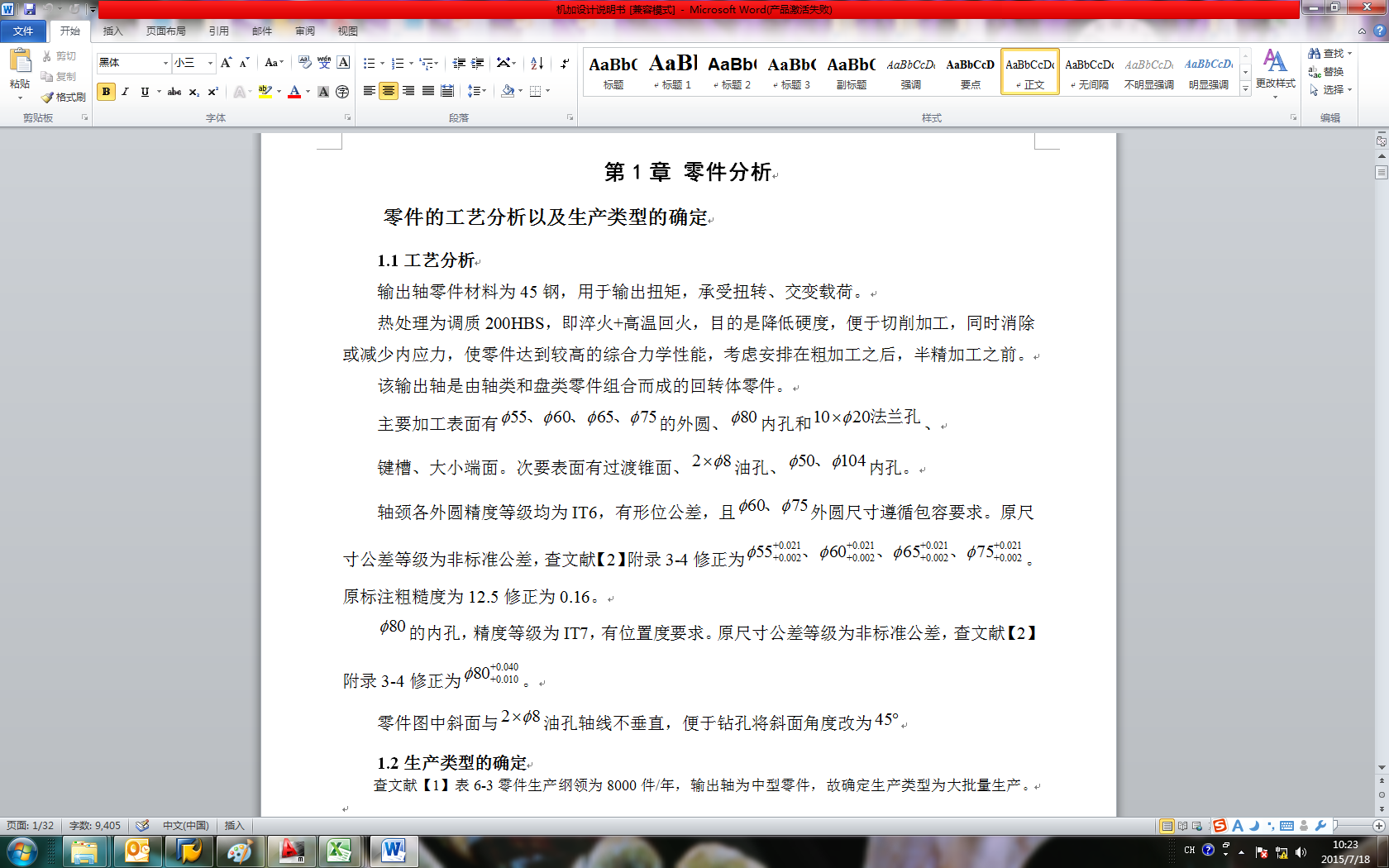Align text right

[x=408, y=91]
